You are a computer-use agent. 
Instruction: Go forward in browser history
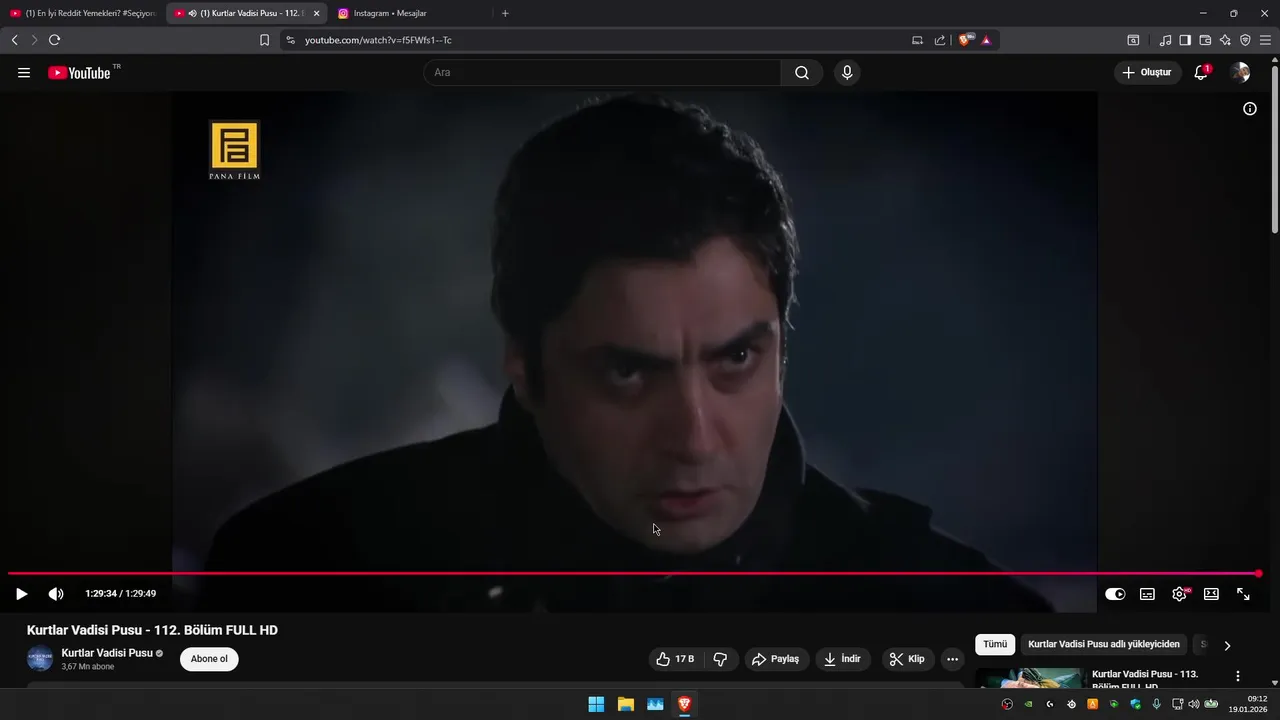34,40
